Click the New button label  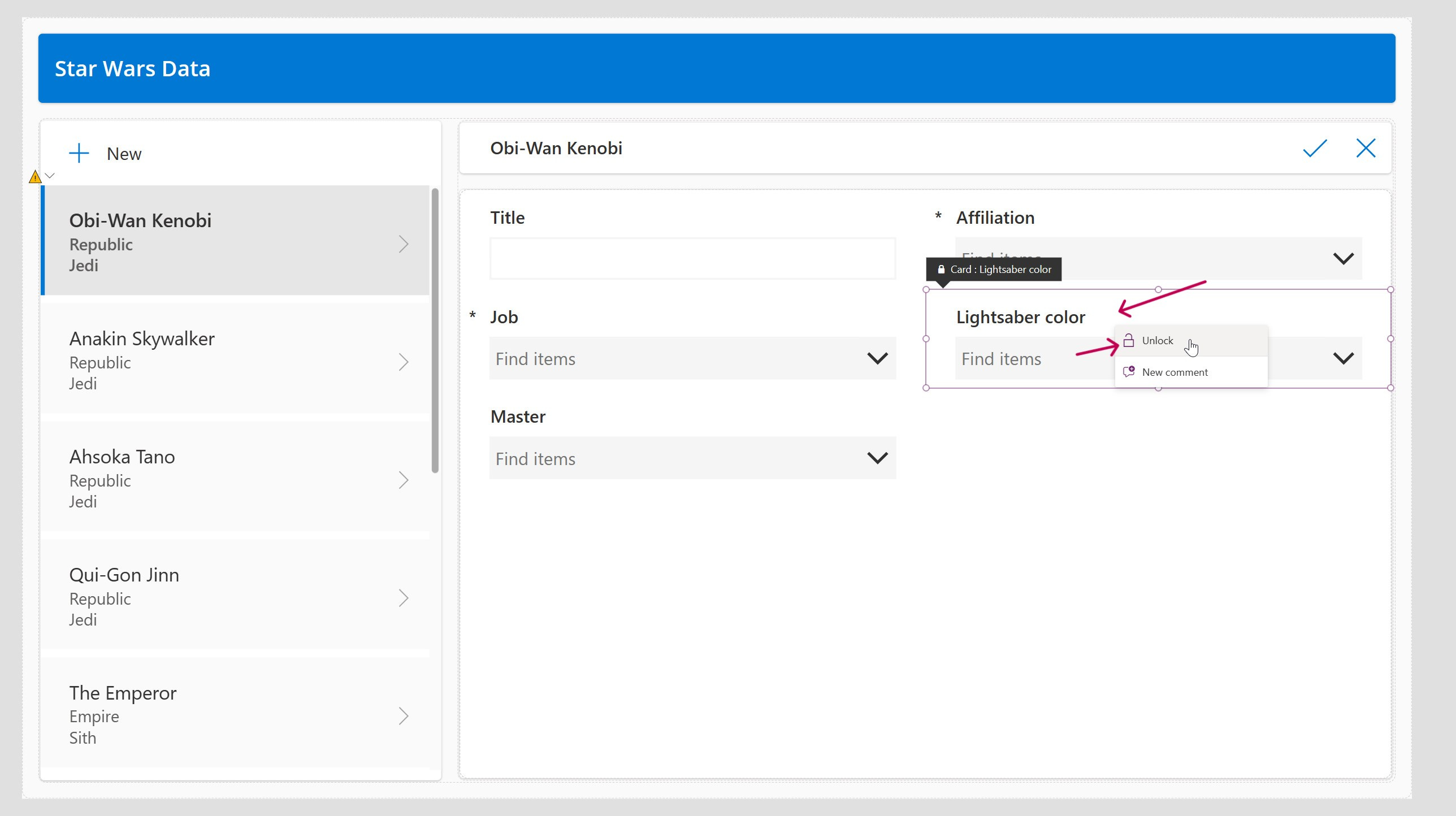click(x=124, y=154)
